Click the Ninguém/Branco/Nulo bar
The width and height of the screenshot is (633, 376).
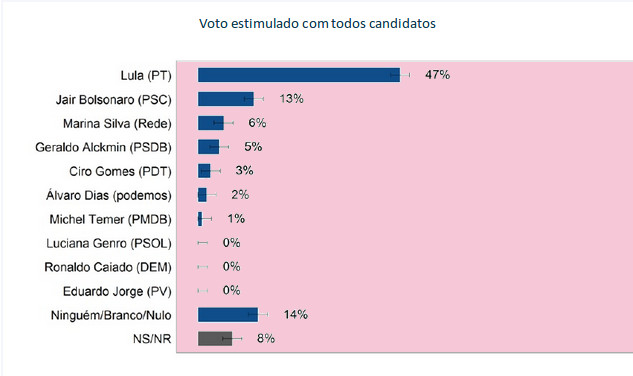tap(228, 315)
